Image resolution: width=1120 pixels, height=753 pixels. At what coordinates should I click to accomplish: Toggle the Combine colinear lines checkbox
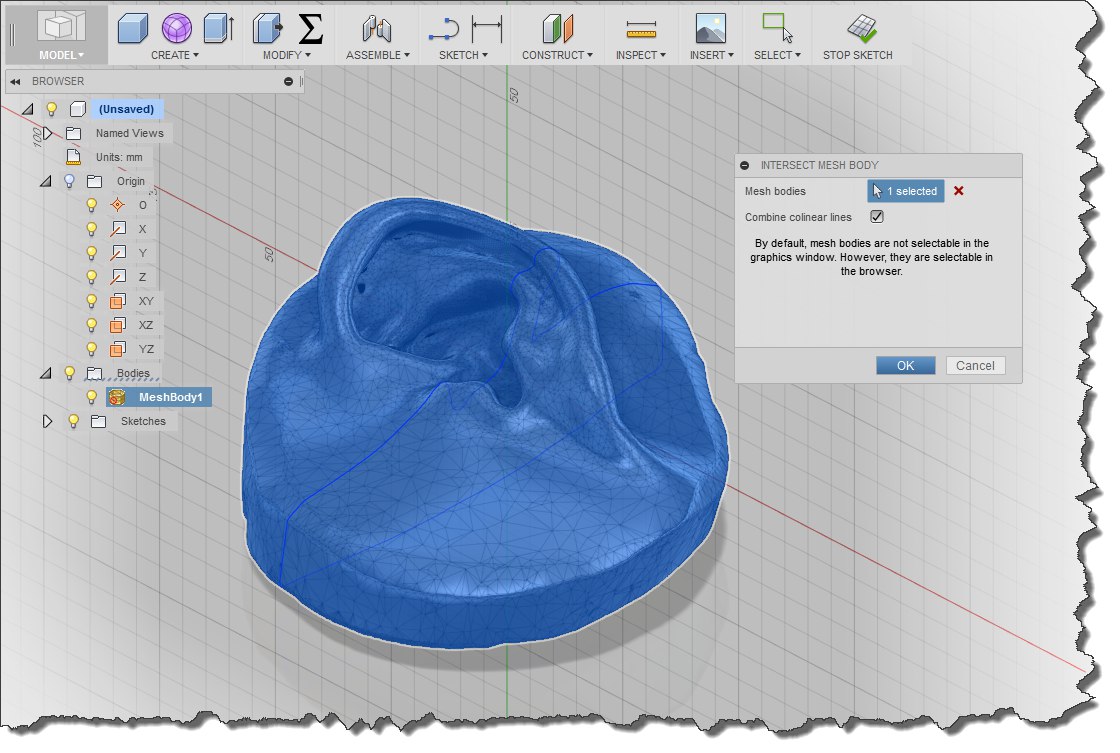point(876,216)
